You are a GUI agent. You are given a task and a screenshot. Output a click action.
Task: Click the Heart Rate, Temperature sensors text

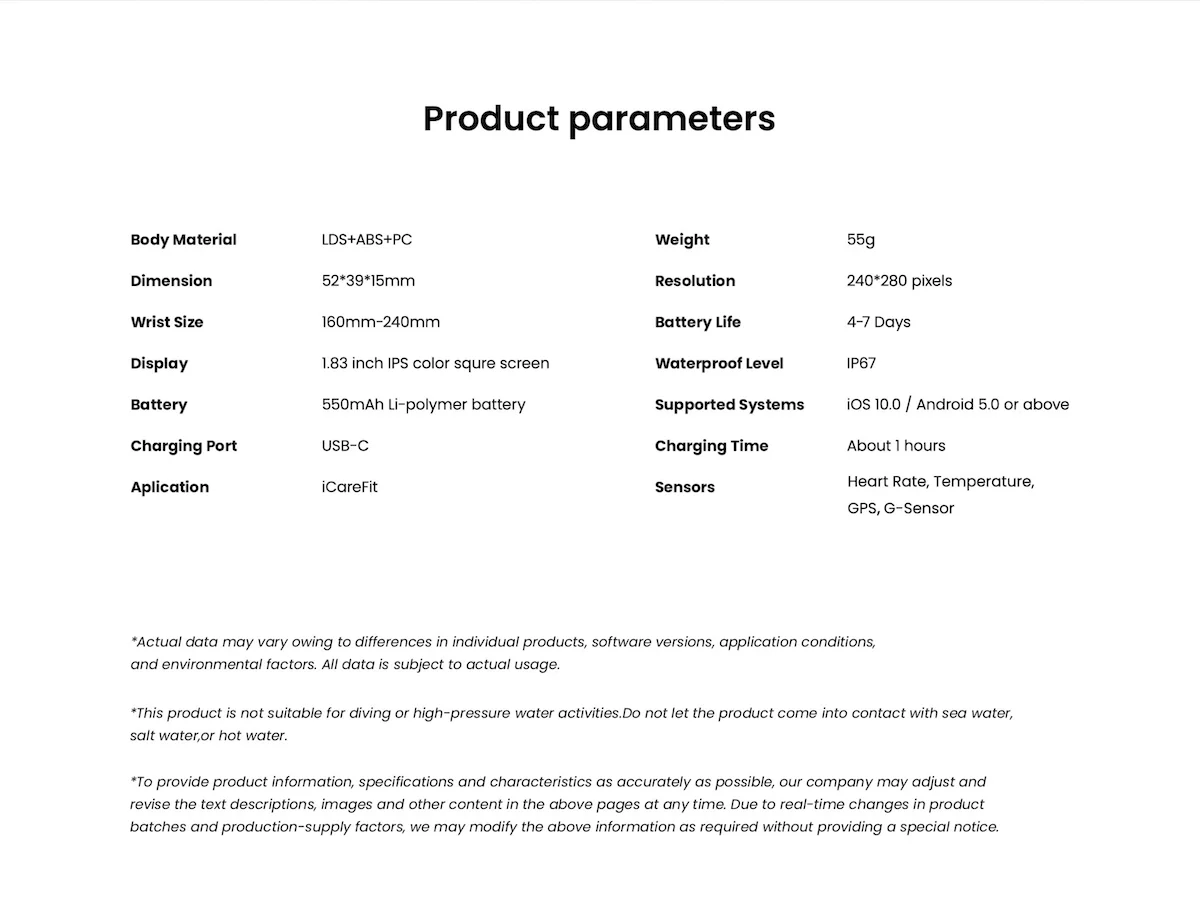point(940,482)
